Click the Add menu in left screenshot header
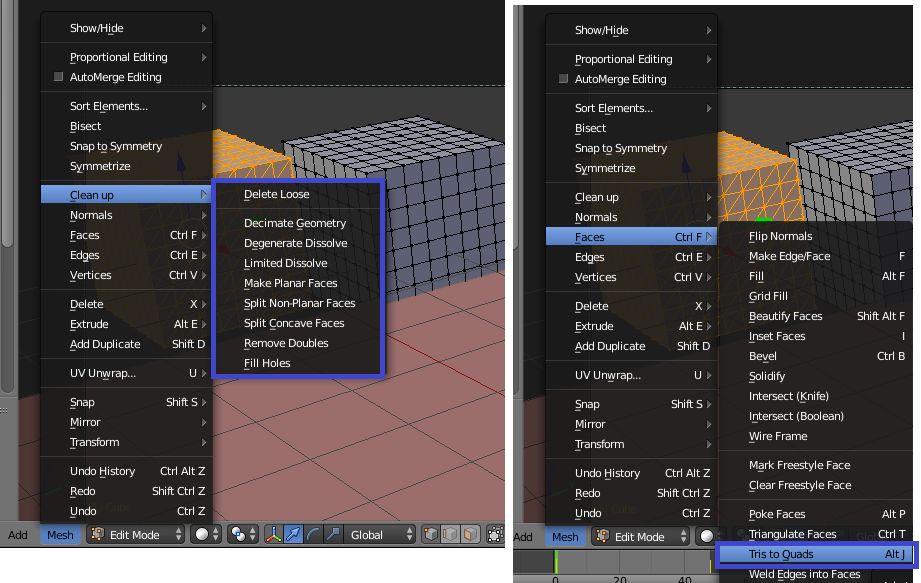This screenshot has height=583, width=921. click(x=18, y=535)
